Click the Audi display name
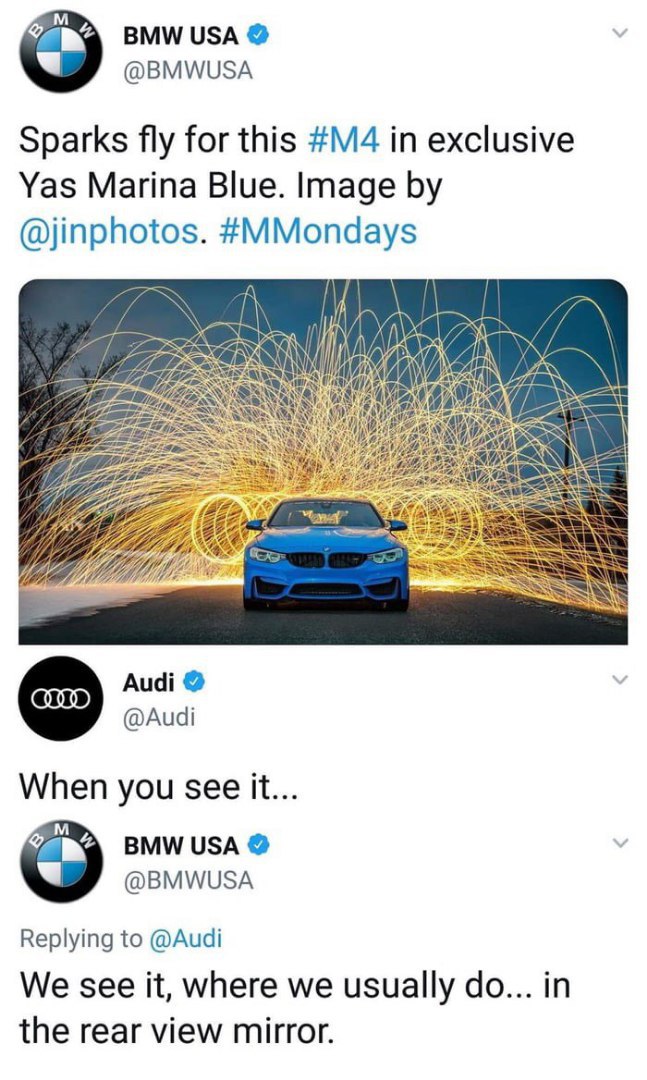Screen dimensions: 647x1080 149,682
